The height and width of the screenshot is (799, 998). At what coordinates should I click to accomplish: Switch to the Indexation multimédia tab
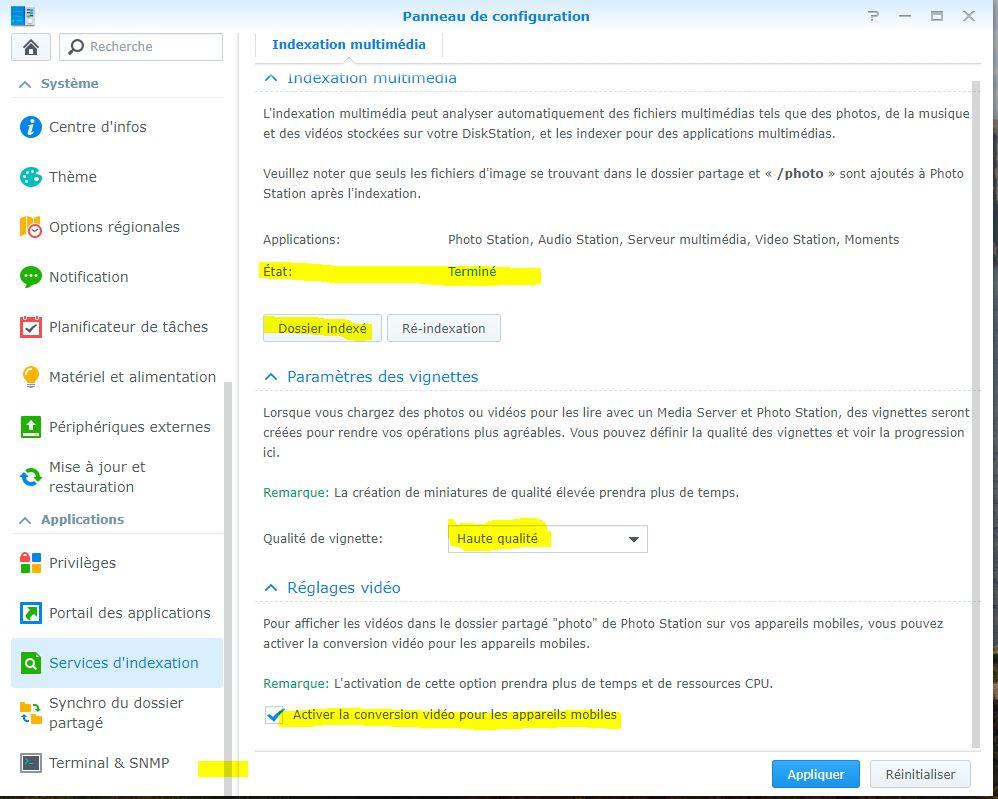tap(349, 45)
